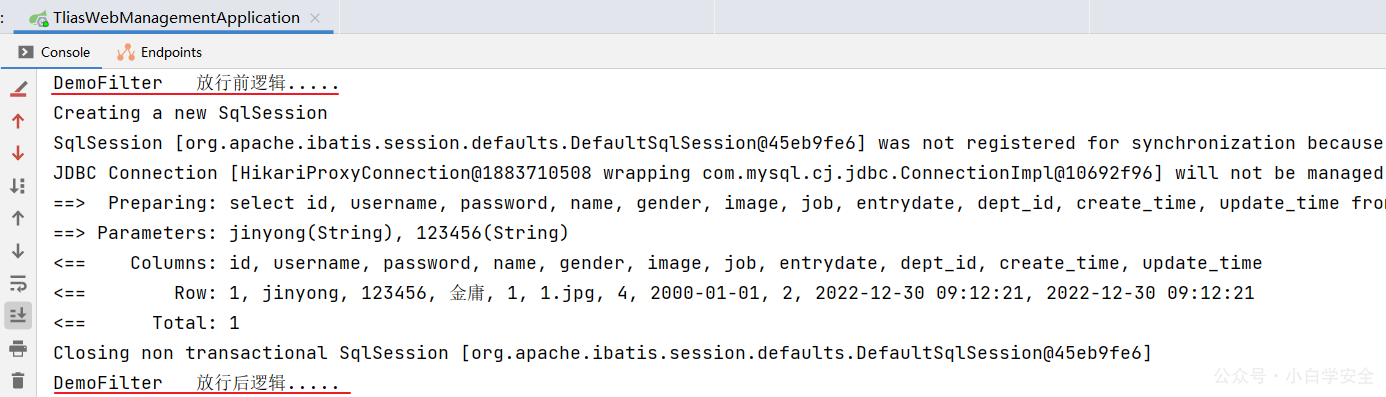Click the sort lines icon in gutter

tap(18, 186)
